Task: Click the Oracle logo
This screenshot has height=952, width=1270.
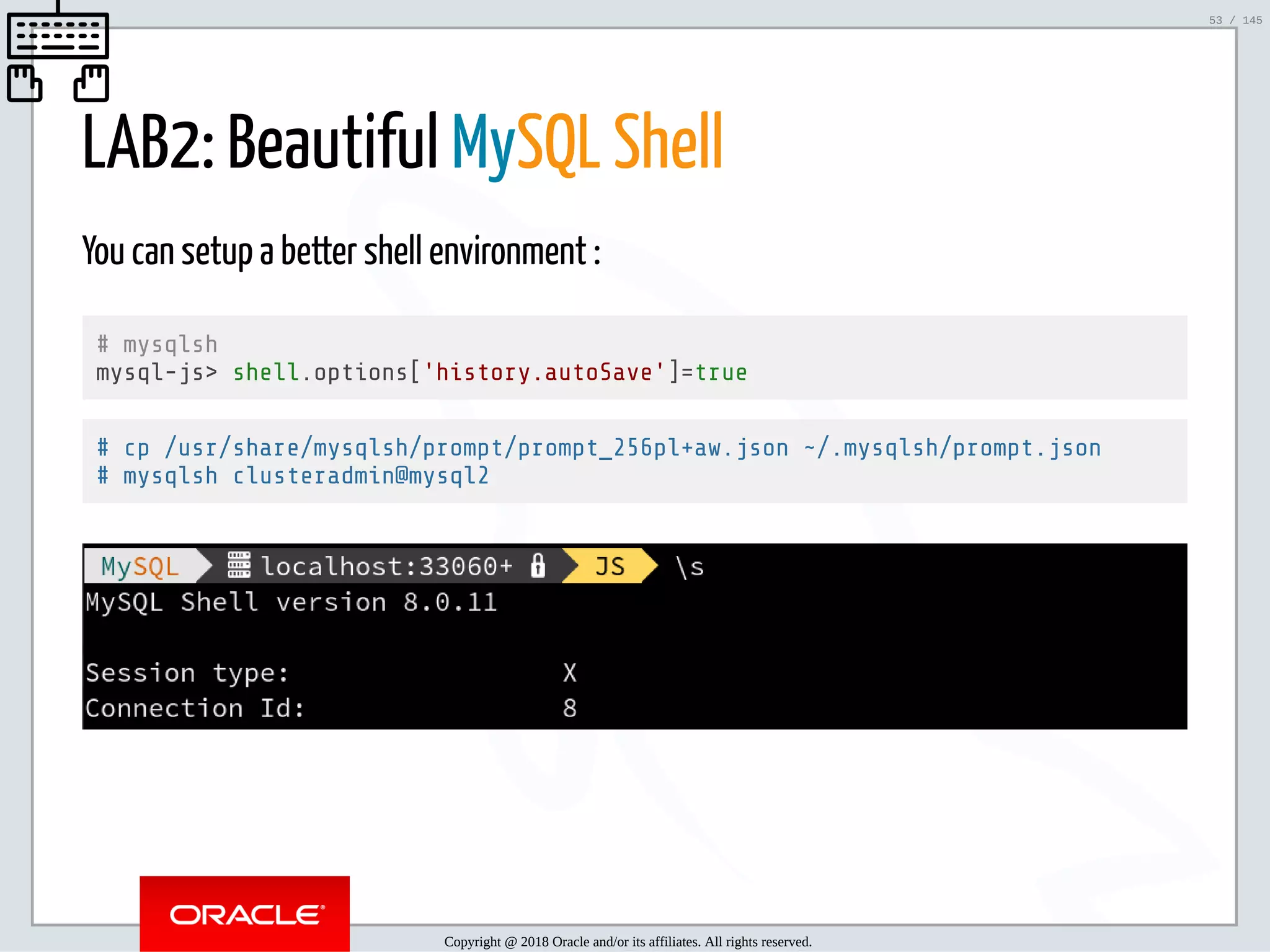Action: pos(245,914)
